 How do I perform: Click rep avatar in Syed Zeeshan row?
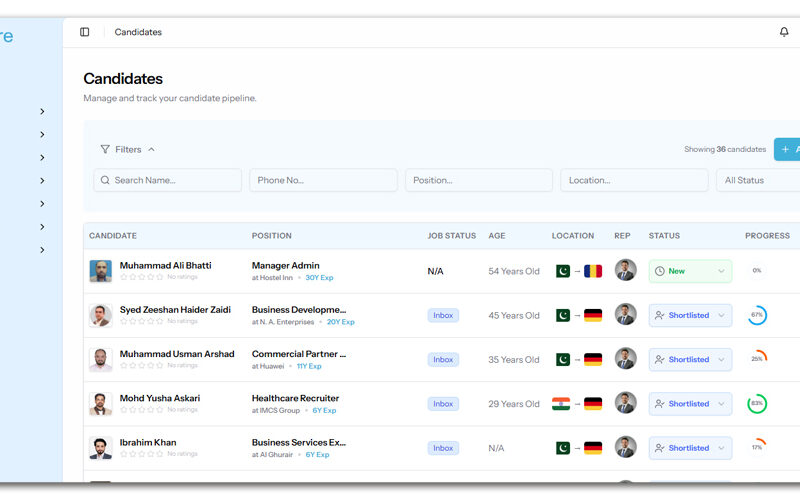625,315
